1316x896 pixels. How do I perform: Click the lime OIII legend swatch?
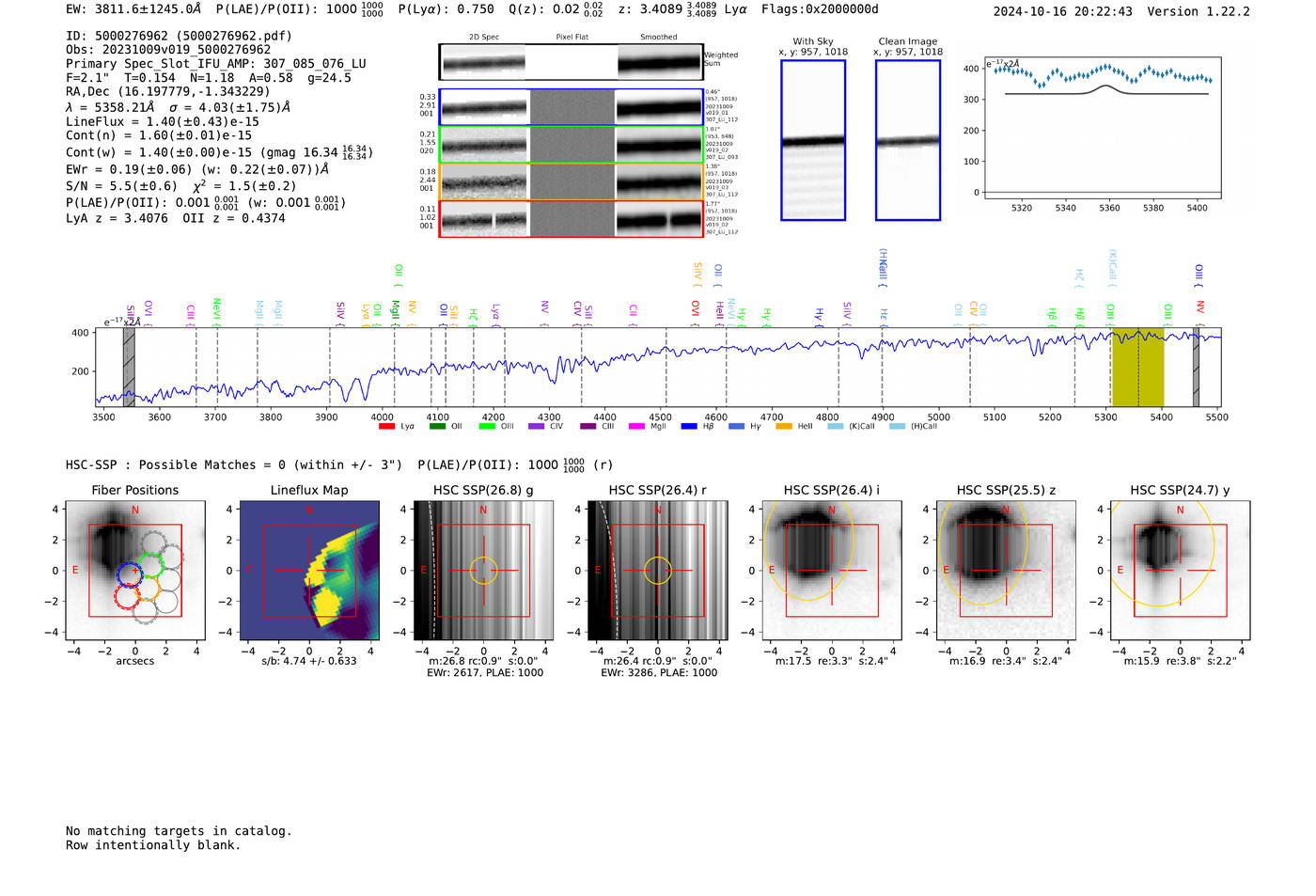pyautogui.click(x=487, y=427)
